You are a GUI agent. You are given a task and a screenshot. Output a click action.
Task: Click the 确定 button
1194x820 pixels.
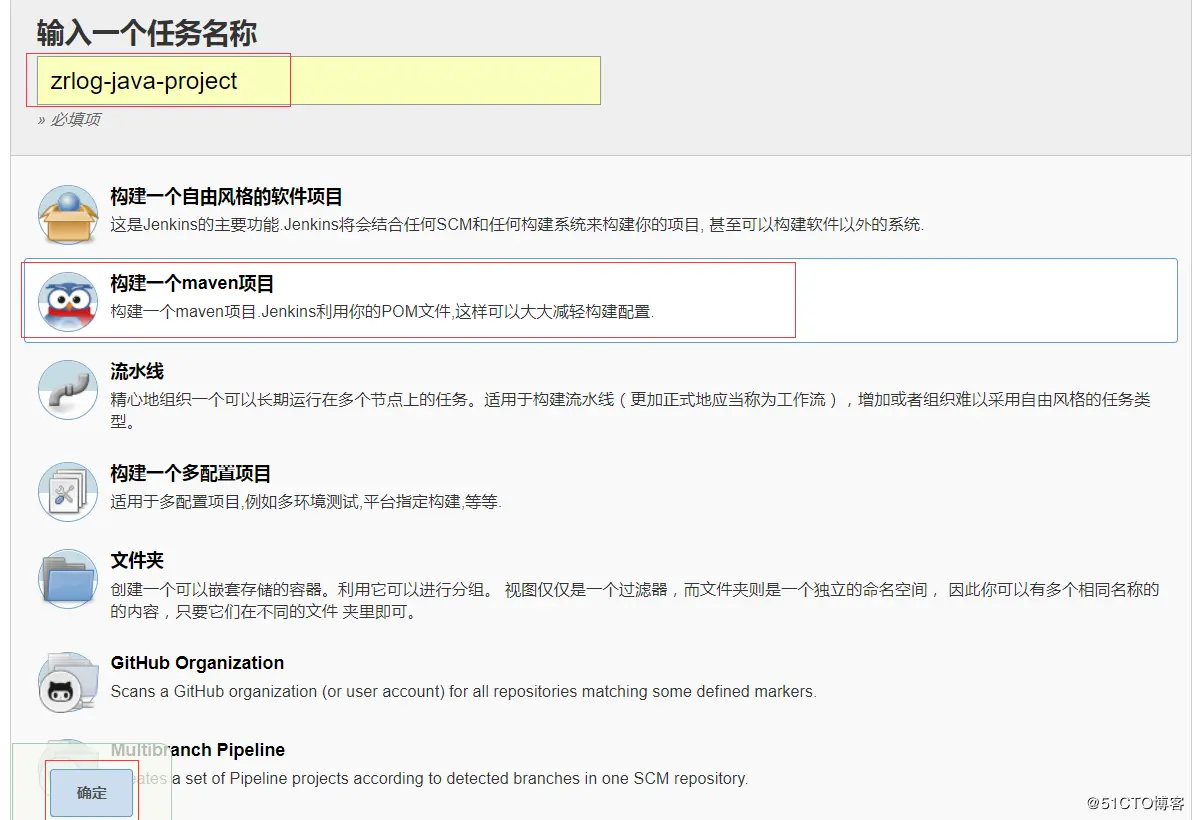tap(91, 793)
